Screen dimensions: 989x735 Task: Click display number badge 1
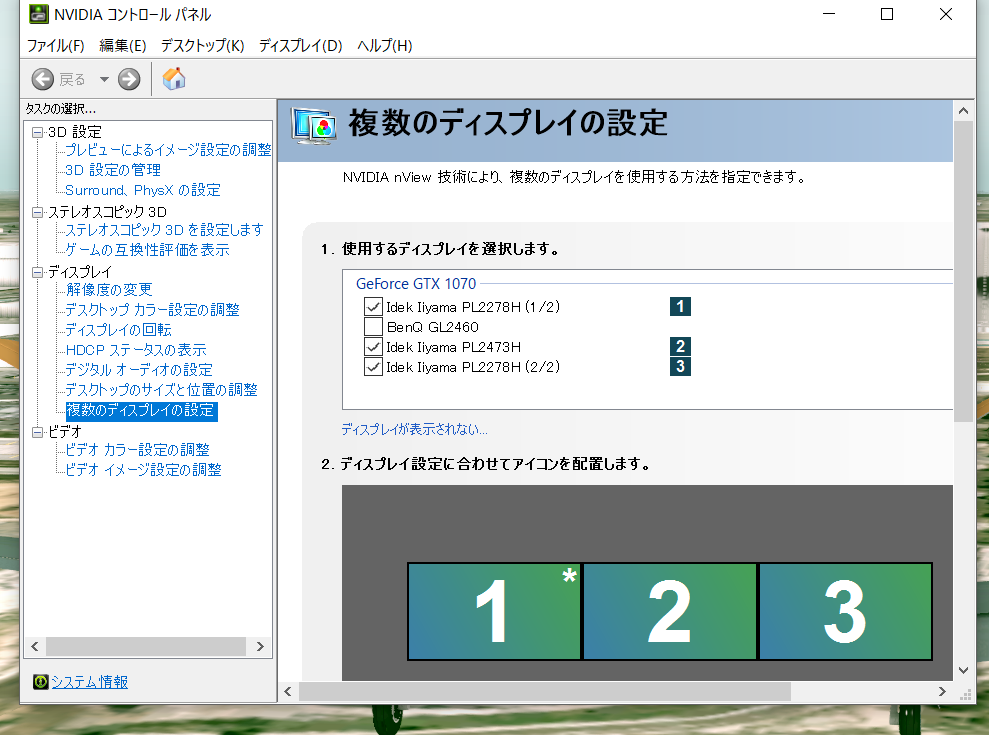680,307
